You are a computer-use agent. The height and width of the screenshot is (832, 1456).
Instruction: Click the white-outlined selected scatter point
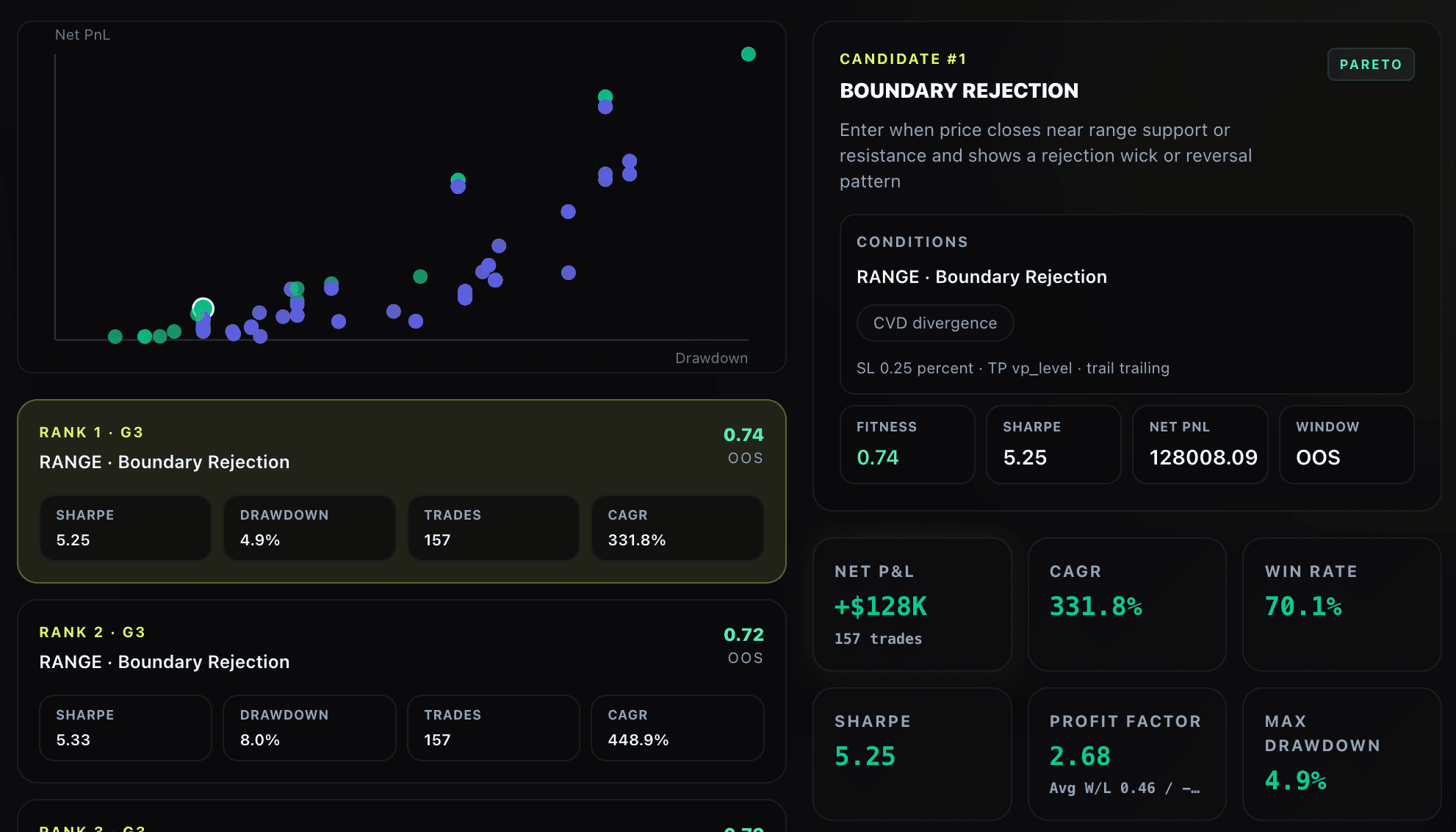pos(203,308)
